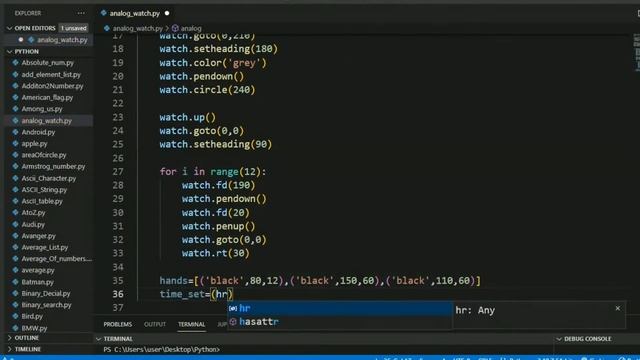The width and height of the screenshot is (640, 360).
Task: Open Bird.py file
Action: pos(32,316)
